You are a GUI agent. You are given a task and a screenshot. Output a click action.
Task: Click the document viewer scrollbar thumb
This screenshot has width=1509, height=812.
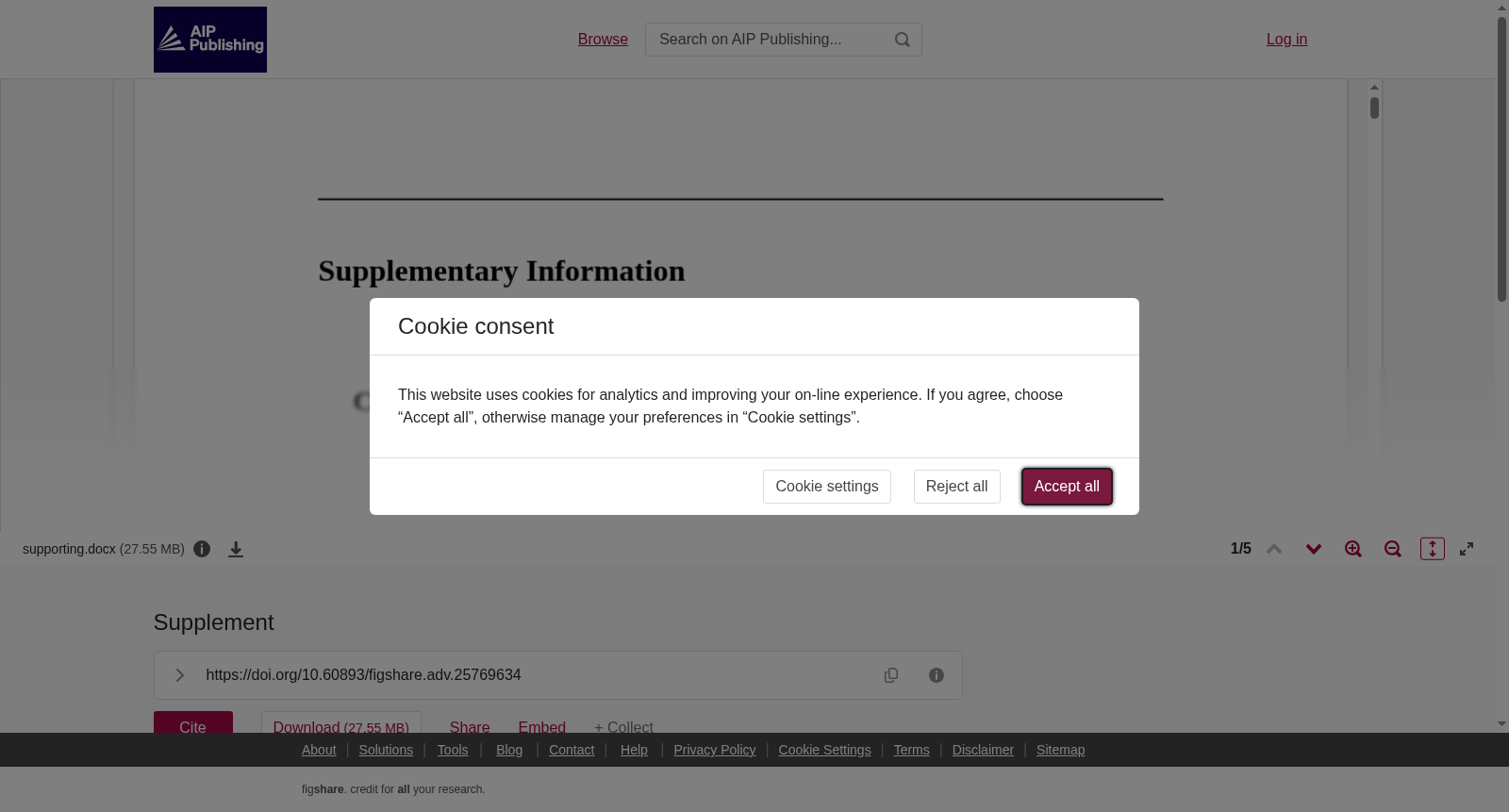(1375, 108)
